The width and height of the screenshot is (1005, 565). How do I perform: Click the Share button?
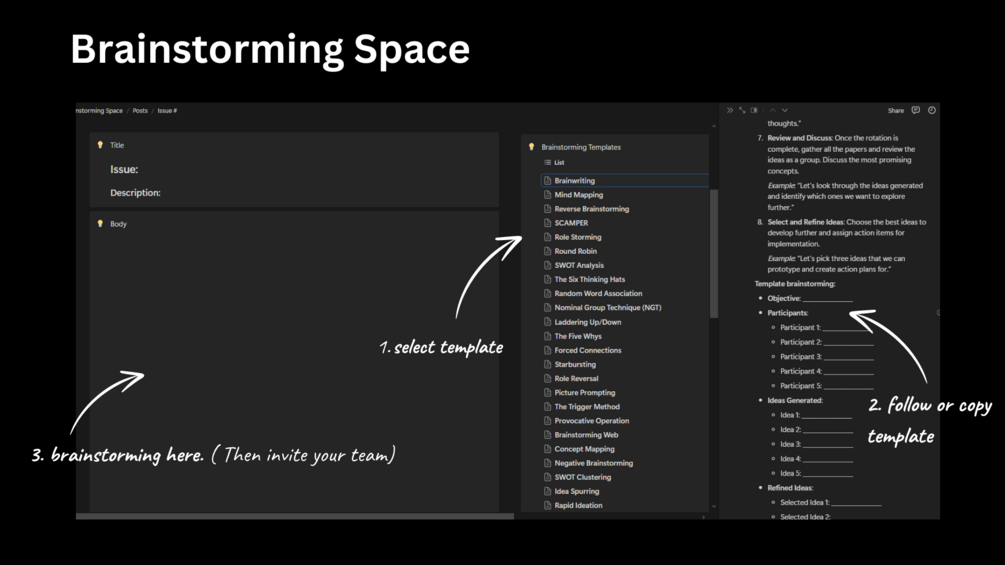point(895,111)
